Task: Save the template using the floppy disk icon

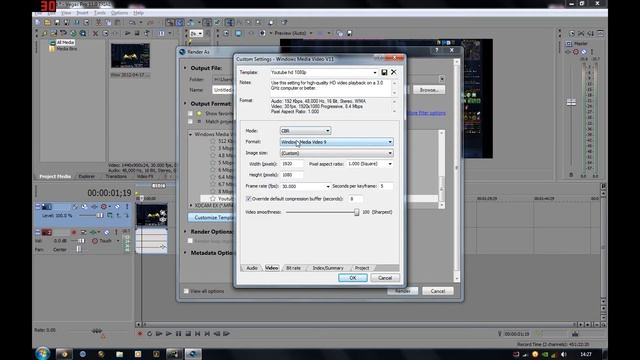Action: click(x=384, y=72)
